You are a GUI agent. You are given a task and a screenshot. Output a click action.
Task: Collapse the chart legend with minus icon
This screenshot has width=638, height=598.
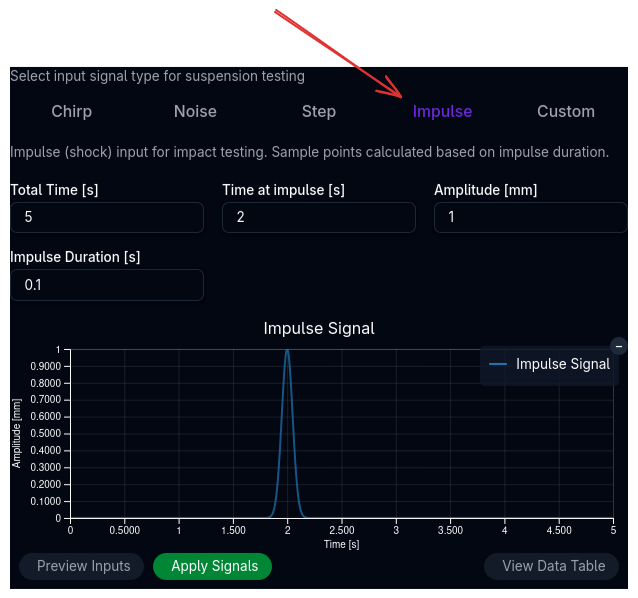[x=619, y=346]
